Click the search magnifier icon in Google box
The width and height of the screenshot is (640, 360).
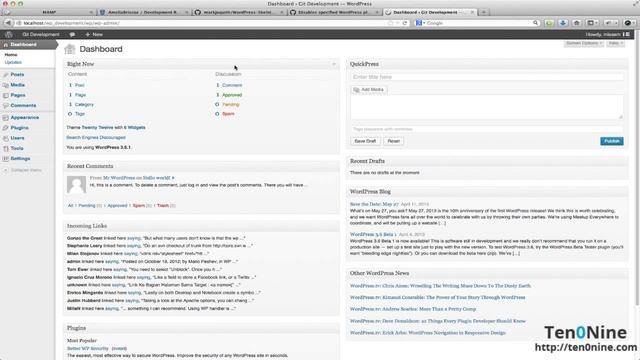coord(536,23)
